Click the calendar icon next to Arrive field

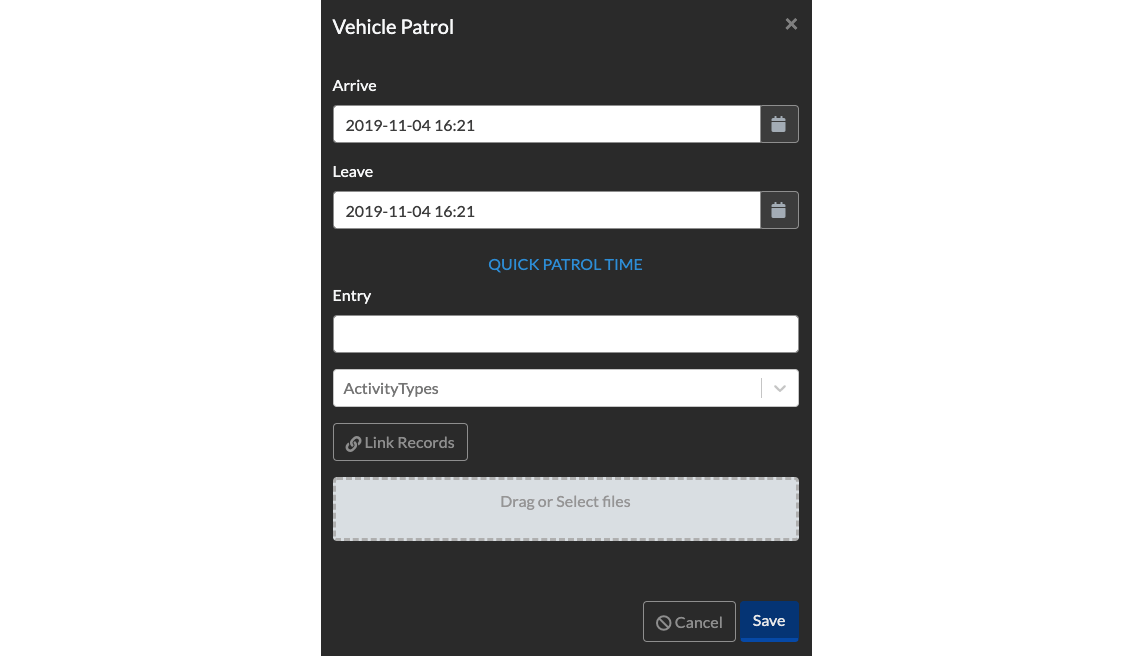779,124
